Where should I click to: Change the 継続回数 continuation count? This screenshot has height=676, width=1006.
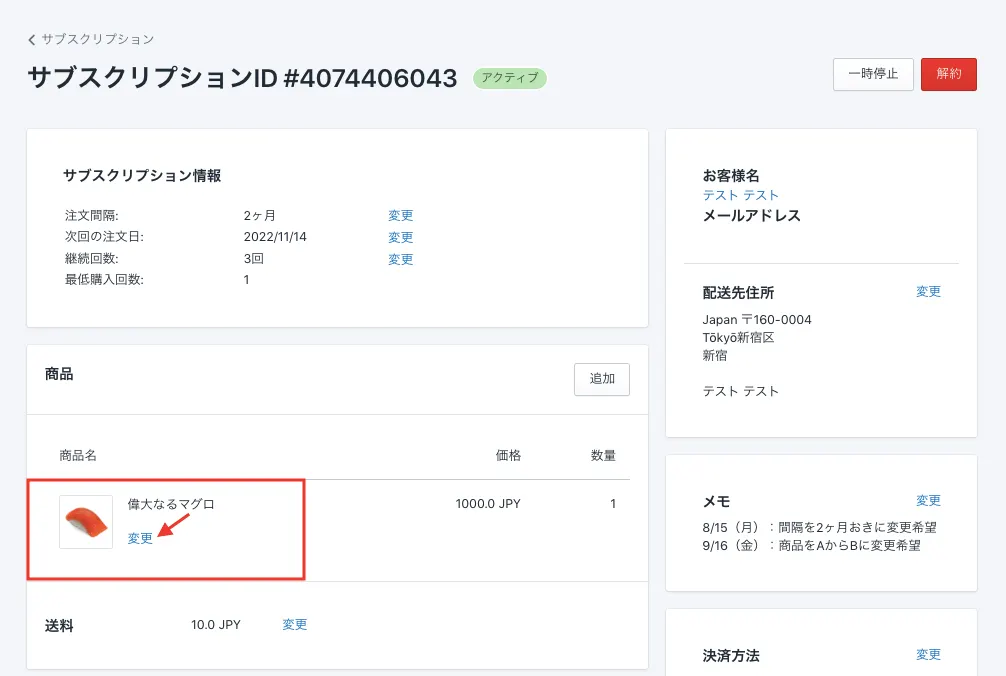coord(400,259)
